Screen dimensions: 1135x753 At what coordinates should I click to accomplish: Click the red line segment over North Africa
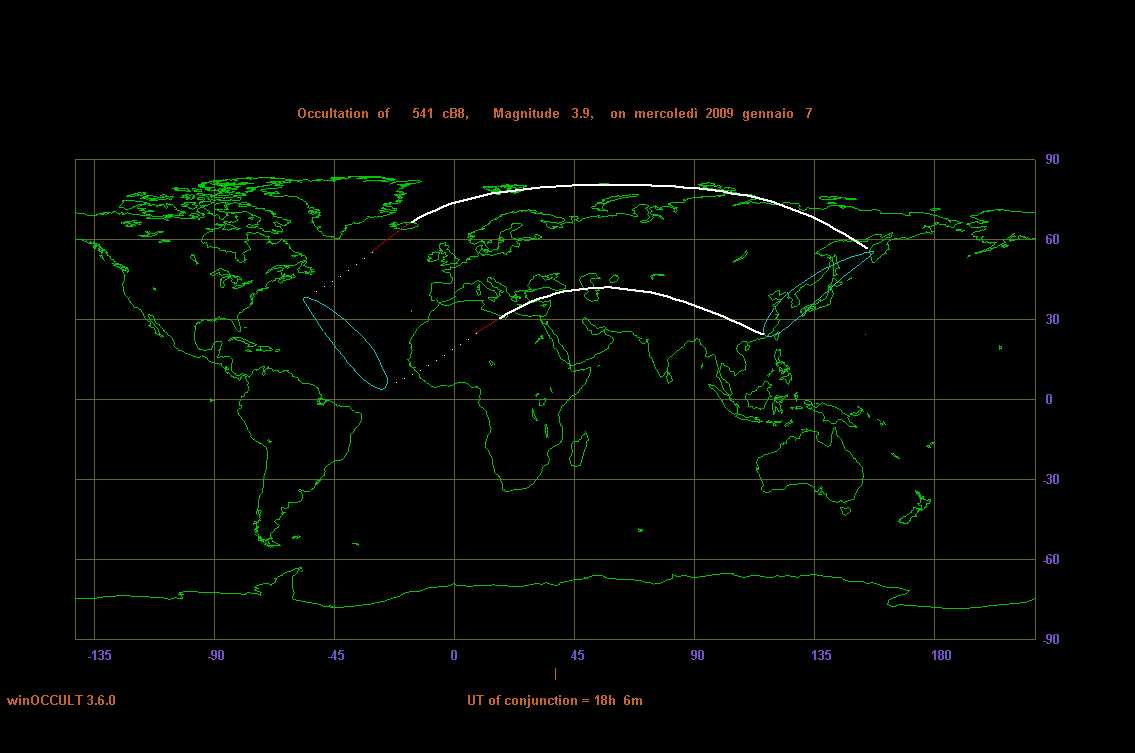click(487, 327)
